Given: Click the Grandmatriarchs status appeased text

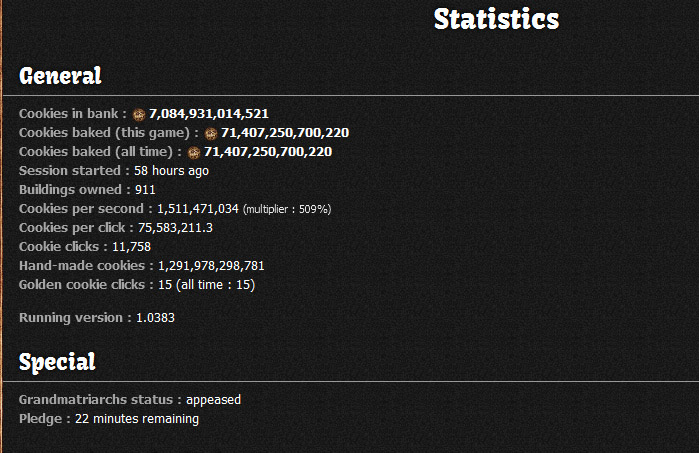Looking at the screenshot, I should pos(130,400).
